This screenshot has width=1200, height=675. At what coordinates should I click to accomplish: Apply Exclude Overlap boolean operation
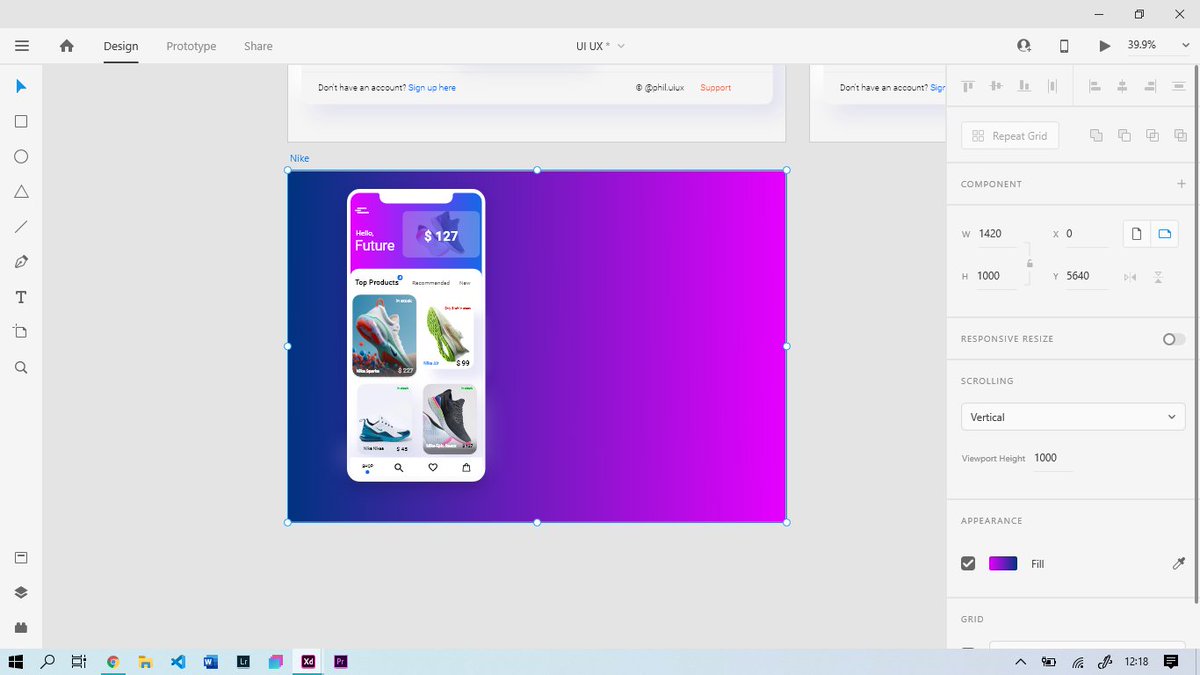(x=1180, y=136)
